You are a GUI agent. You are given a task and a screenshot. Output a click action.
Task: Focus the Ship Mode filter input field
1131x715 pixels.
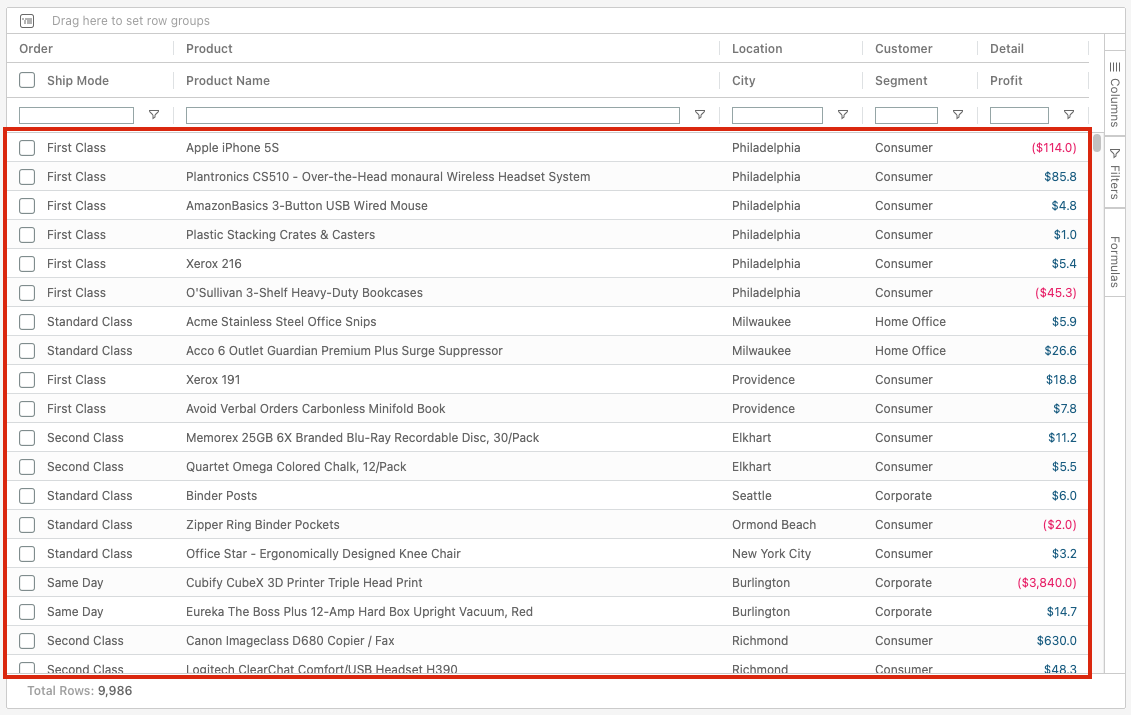point(76,116)
